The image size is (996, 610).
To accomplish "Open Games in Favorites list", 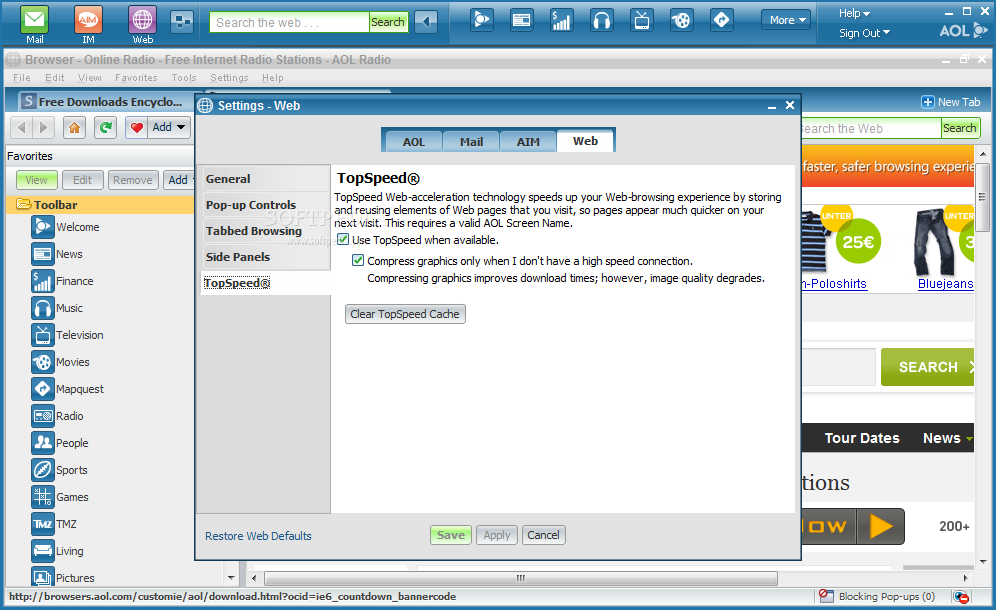I will coord(60,497).
